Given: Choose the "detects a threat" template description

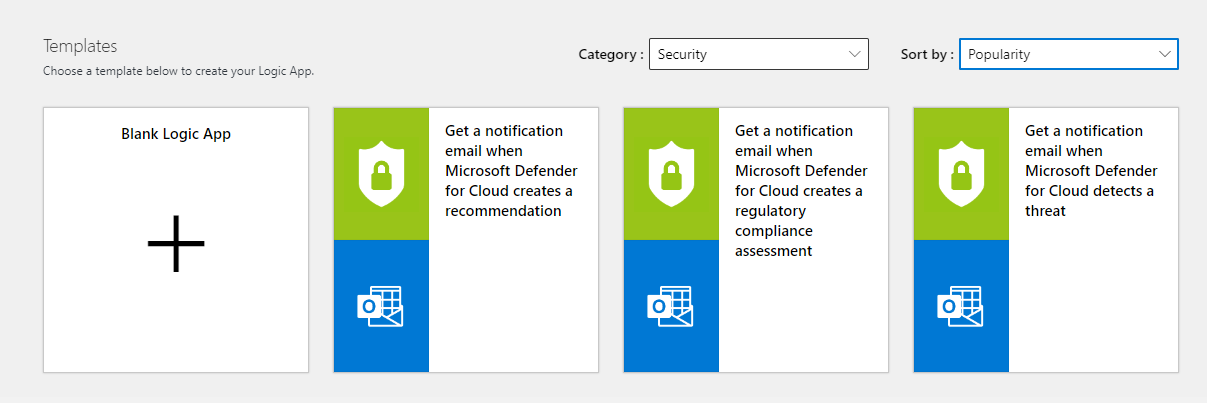Looking at the screenshot, I should (x=1090, y=171).
